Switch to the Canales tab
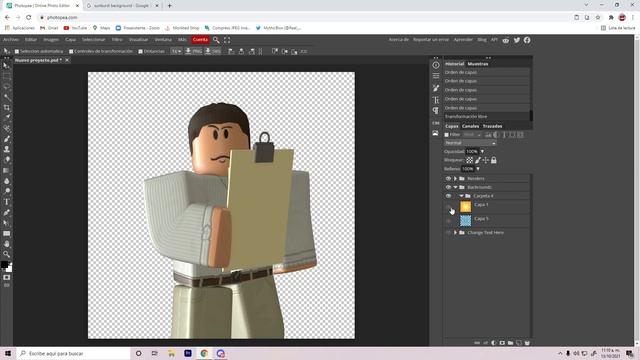 pos(470,126)
